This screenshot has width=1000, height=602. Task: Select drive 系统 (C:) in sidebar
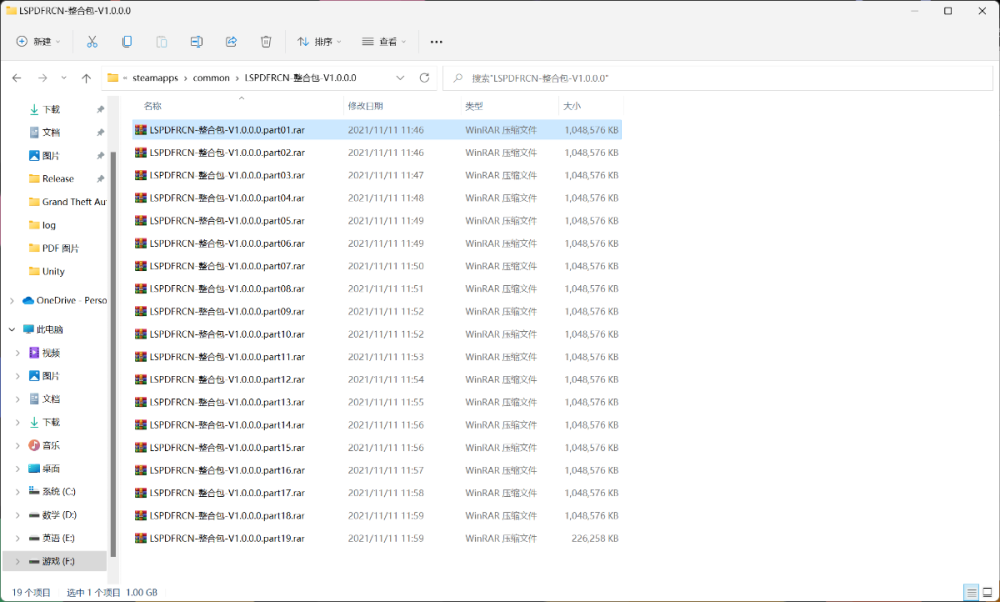coord(58,491)
